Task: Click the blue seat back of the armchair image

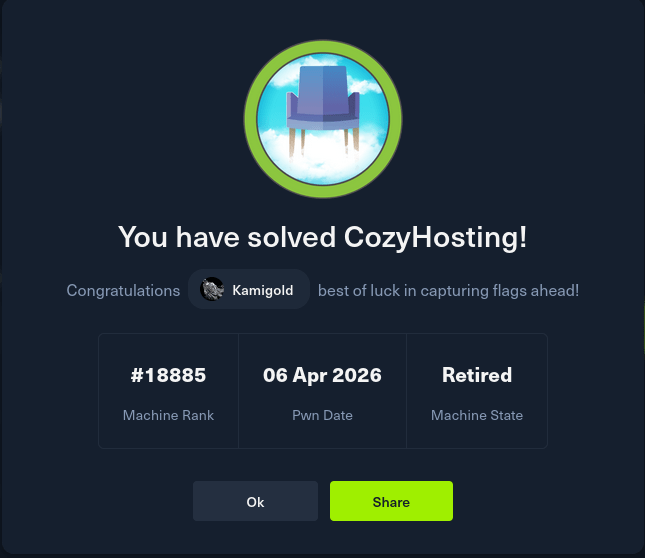Action: (x=323, y=90)
